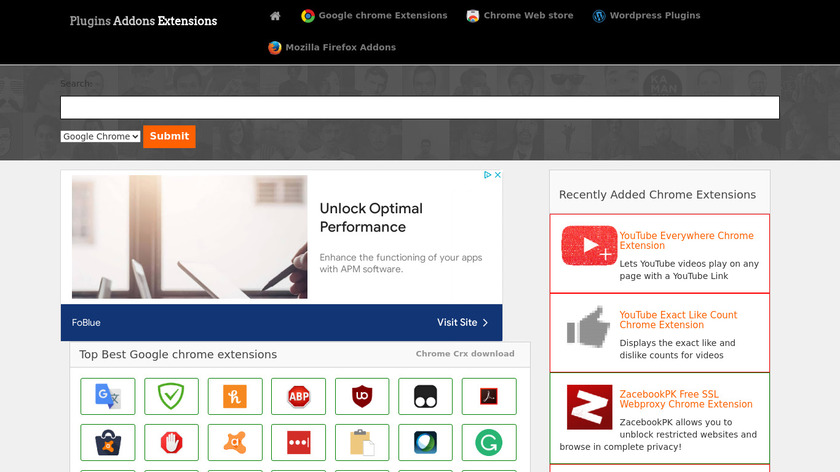840x472 pixels.
Task: Click the Recently Added Chrome Extensions heading
Action: [x=657, y=194]
